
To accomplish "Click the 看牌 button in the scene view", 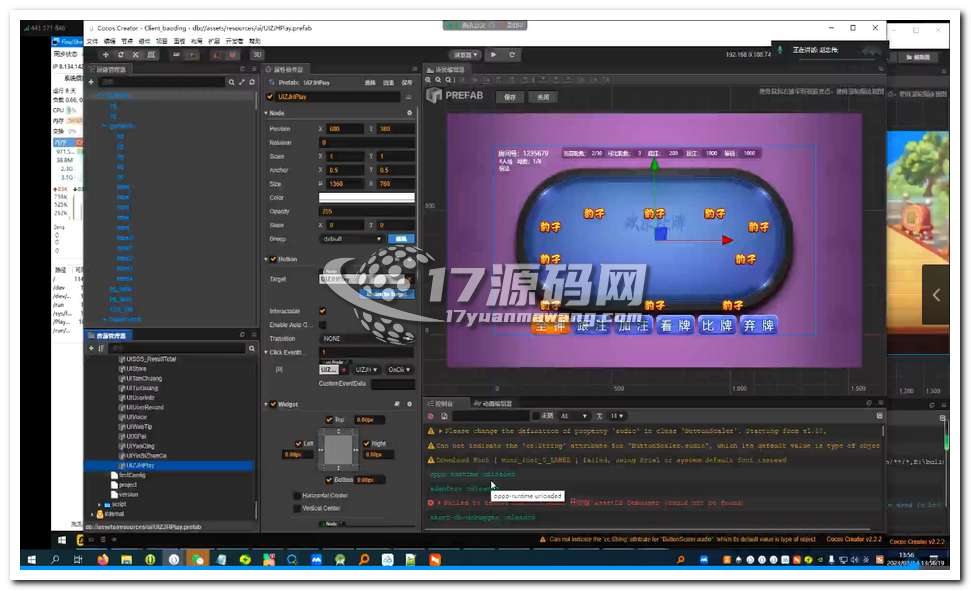I will [x=676, y=325].
